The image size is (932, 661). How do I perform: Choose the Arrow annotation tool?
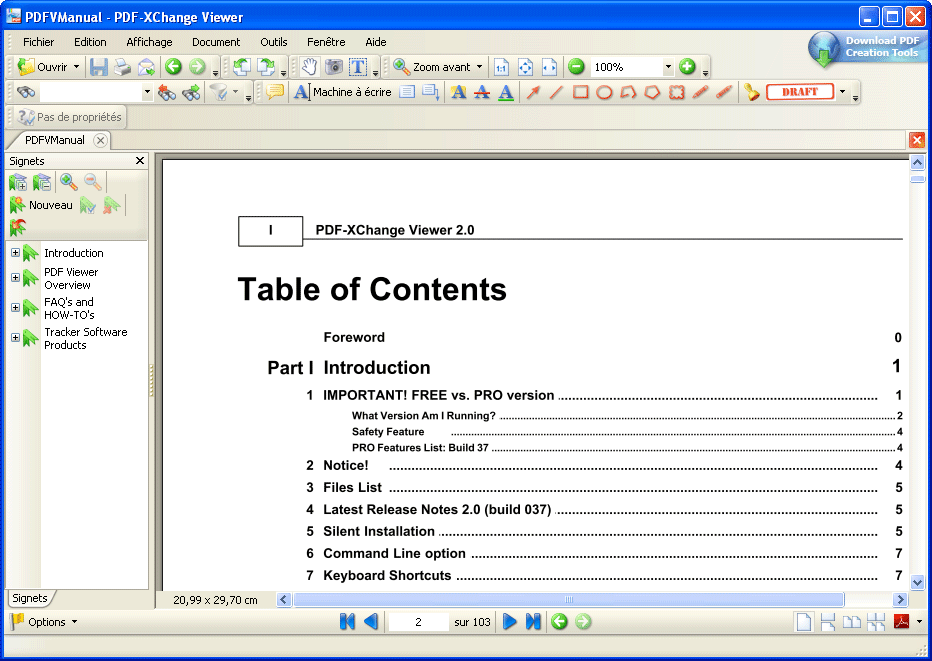(x=533, y=92)
